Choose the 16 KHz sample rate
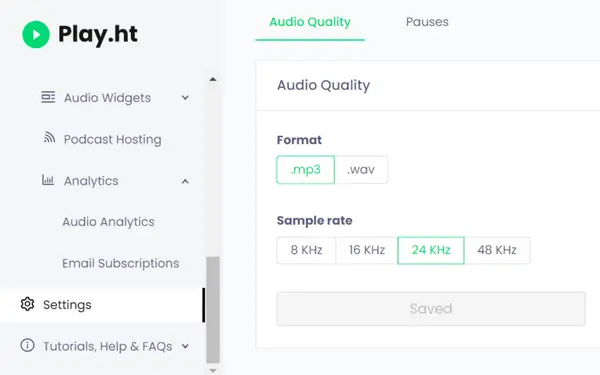This screenshot has height=375, width=600. (367, 250)
